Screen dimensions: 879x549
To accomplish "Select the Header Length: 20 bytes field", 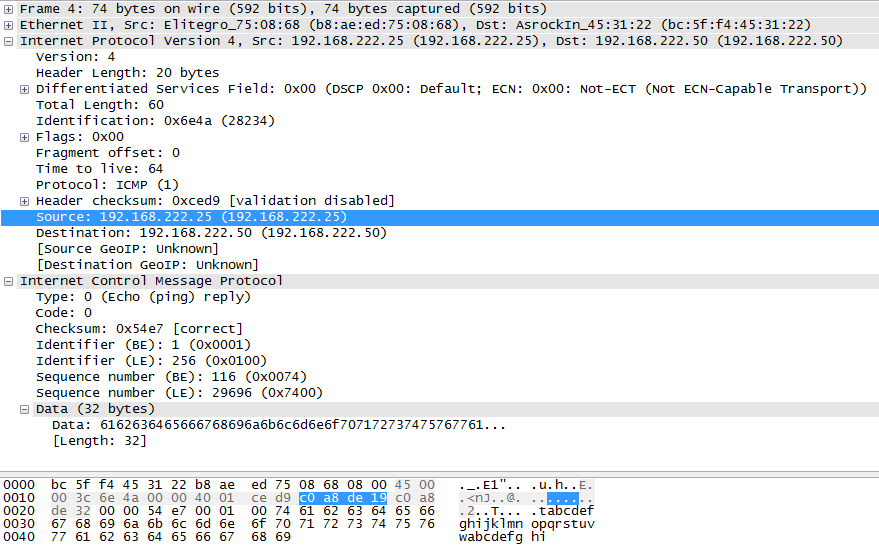I will [x=127, y=73].
